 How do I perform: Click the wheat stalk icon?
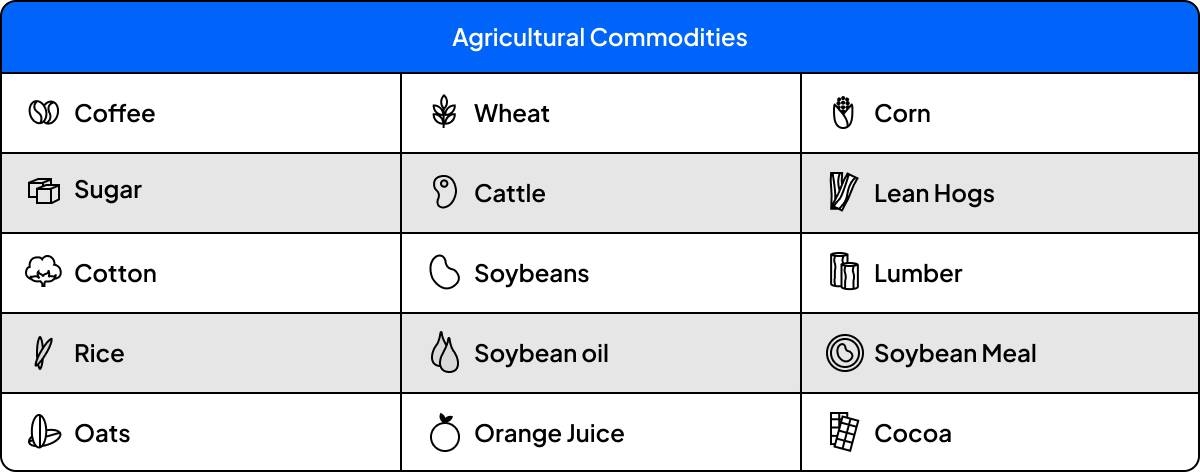[444, 113]
